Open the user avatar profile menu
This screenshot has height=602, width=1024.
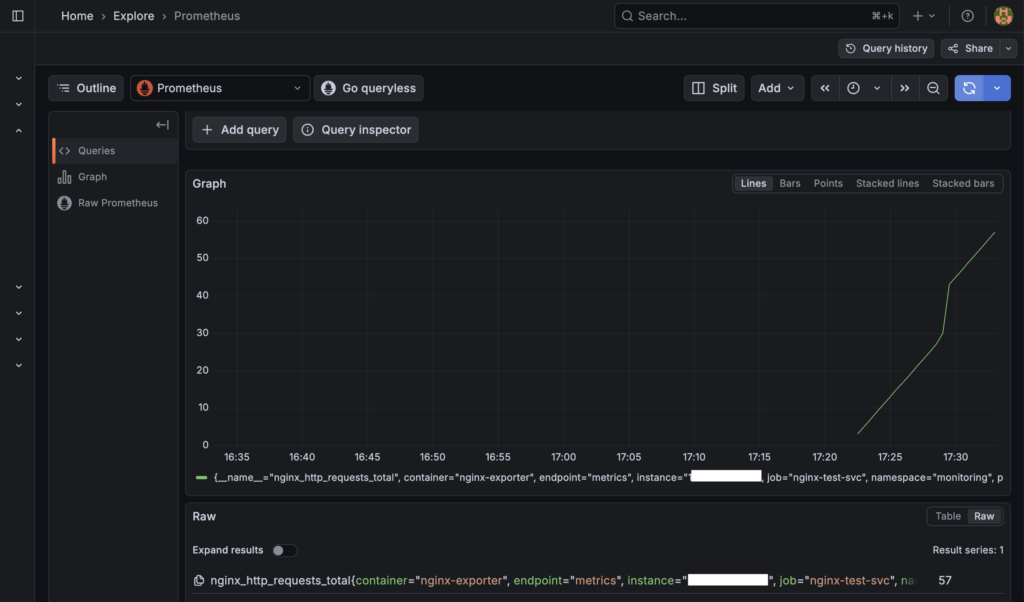[x=1003, y=16]
